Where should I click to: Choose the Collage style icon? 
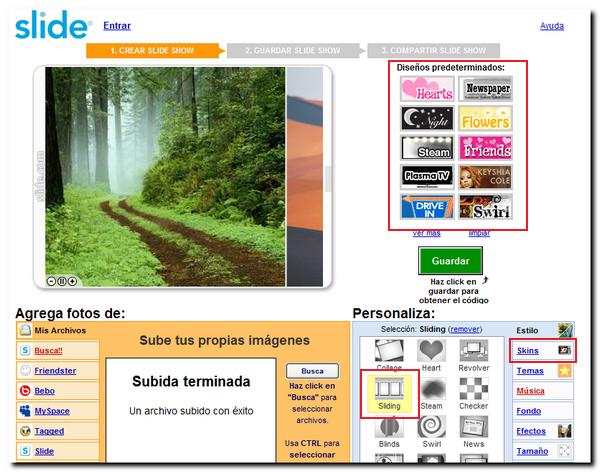pyautogui.click(x=389, y=351)
